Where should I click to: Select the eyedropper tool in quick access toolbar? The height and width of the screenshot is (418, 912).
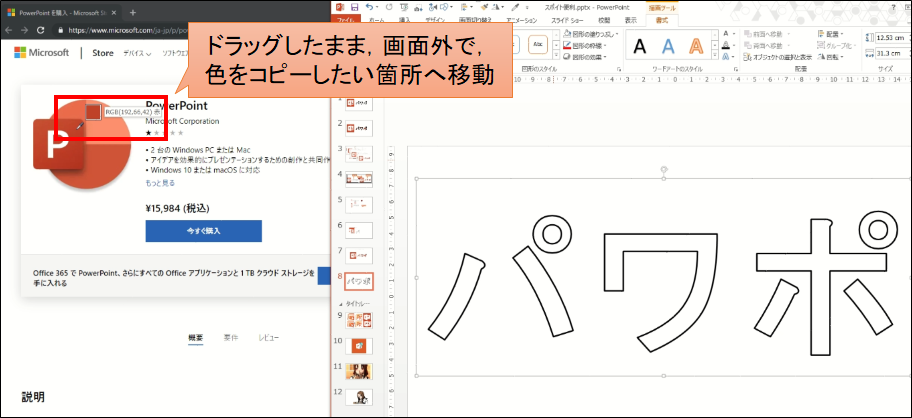(x=514, y=7)
